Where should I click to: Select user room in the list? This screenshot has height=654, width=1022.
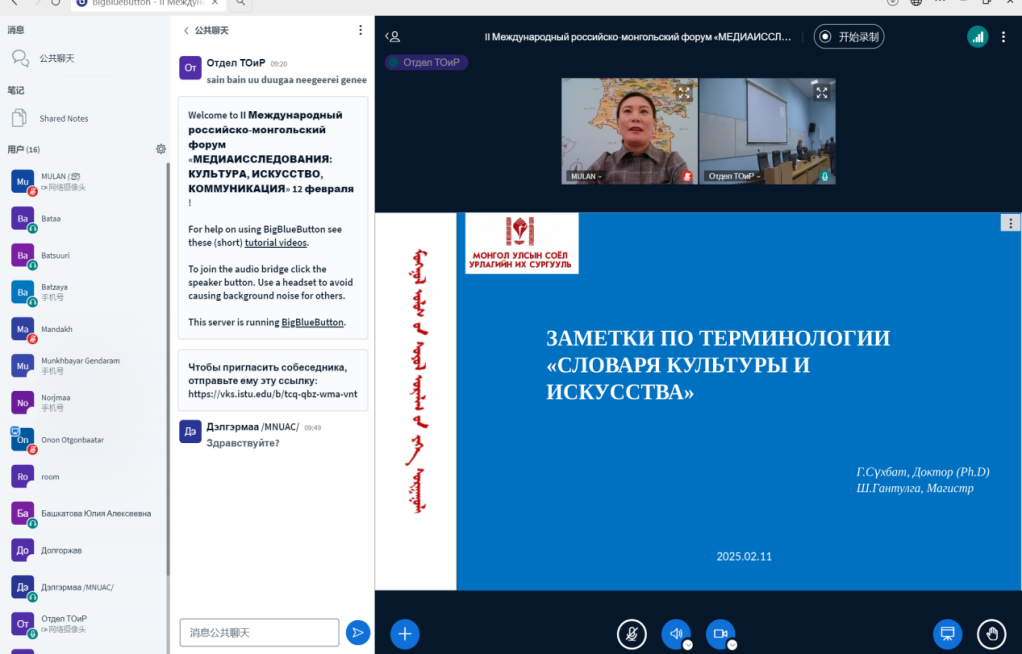85,477
